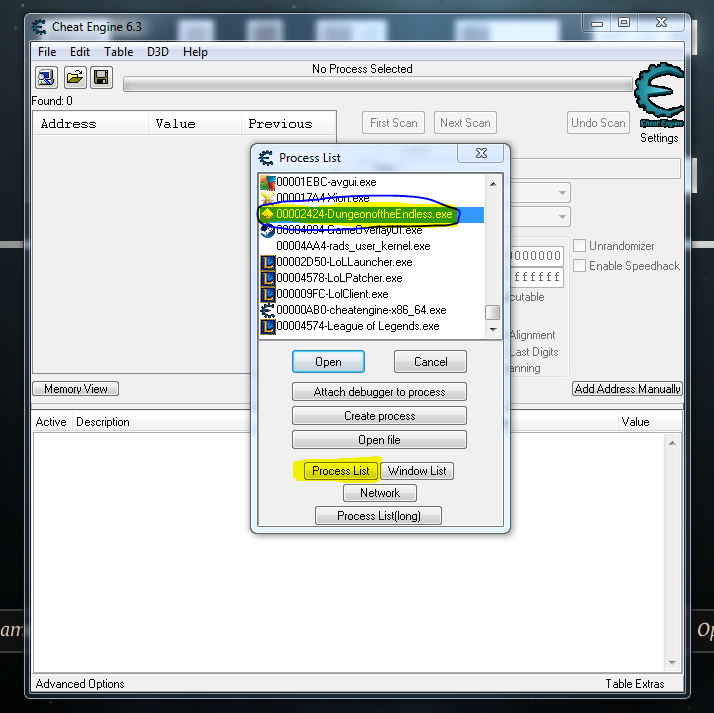Select League of Legends.exe process entry
Image resolution: width=714 pixels, height=713 pixels.
pyautogui.click(x=372, y=326)
